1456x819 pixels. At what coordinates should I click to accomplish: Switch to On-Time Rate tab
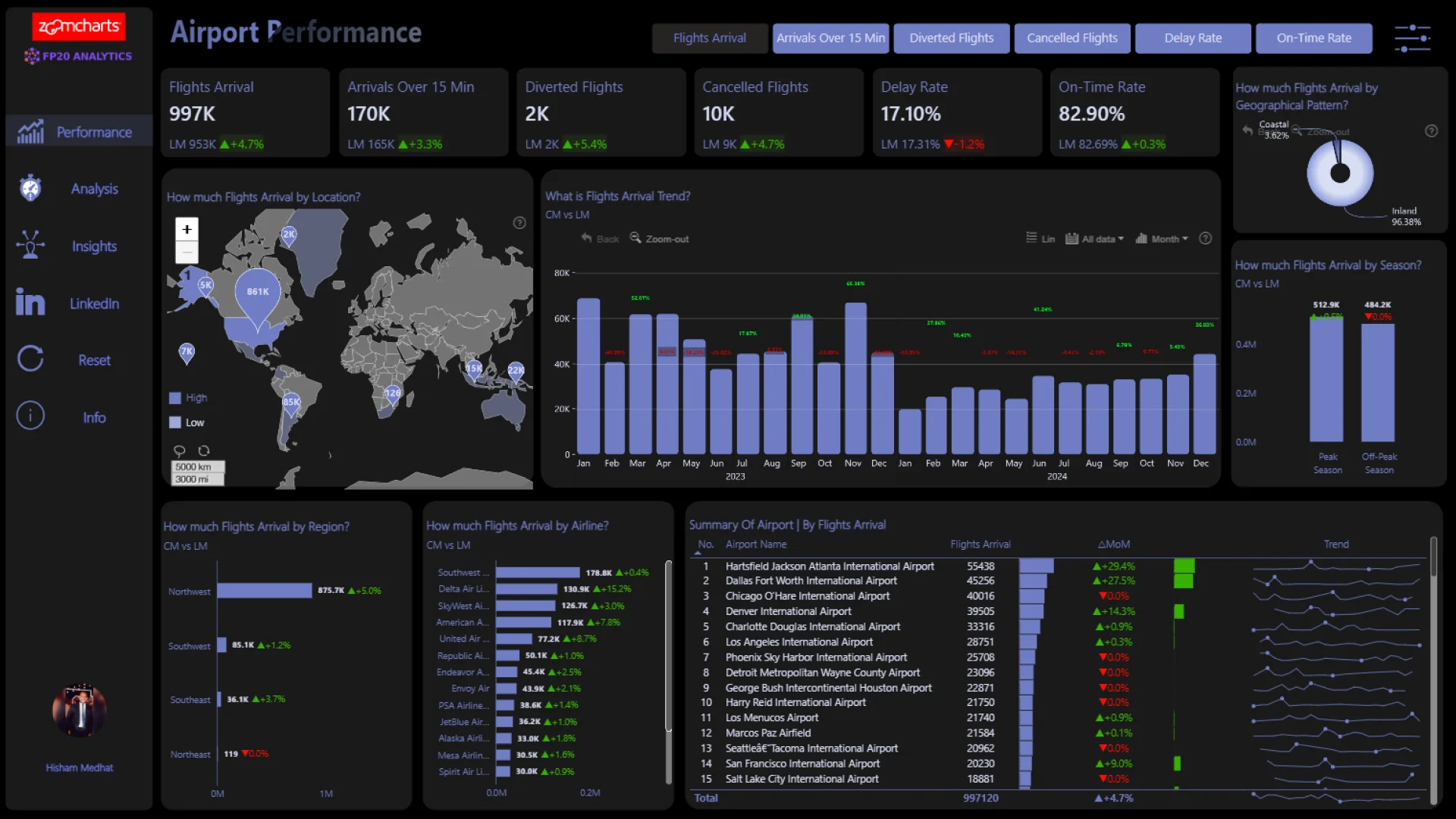tap(1314, 38)
